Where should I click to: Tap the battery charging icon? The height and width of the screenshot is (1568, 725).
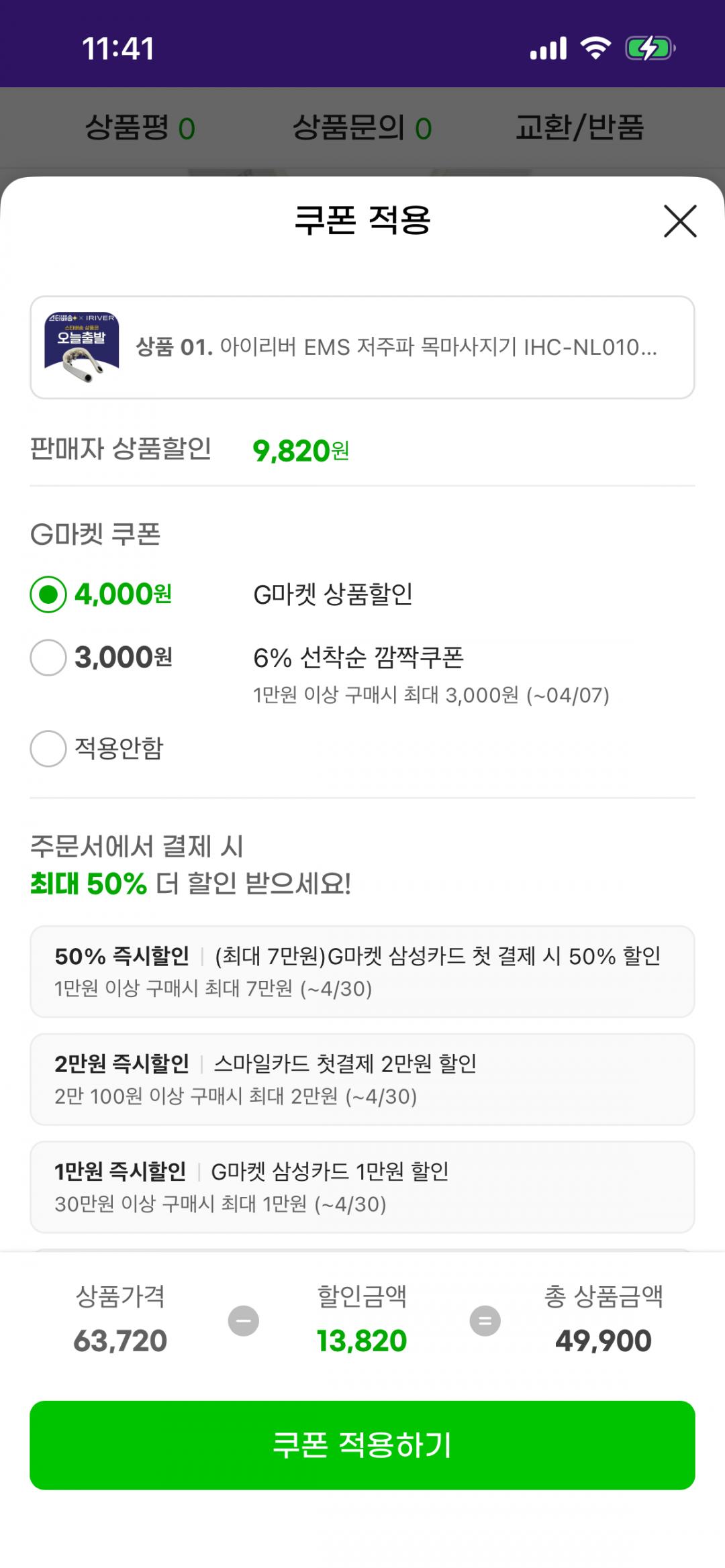pos(648,48)
